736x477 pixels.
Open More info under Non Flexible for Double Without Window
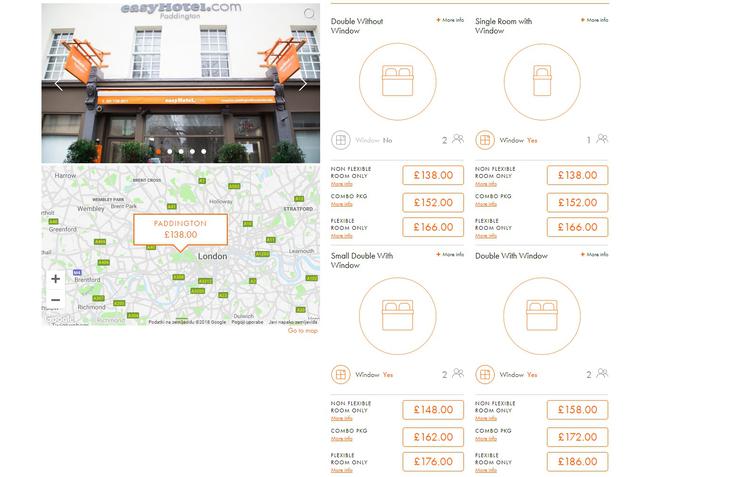[x=341, y=184]
